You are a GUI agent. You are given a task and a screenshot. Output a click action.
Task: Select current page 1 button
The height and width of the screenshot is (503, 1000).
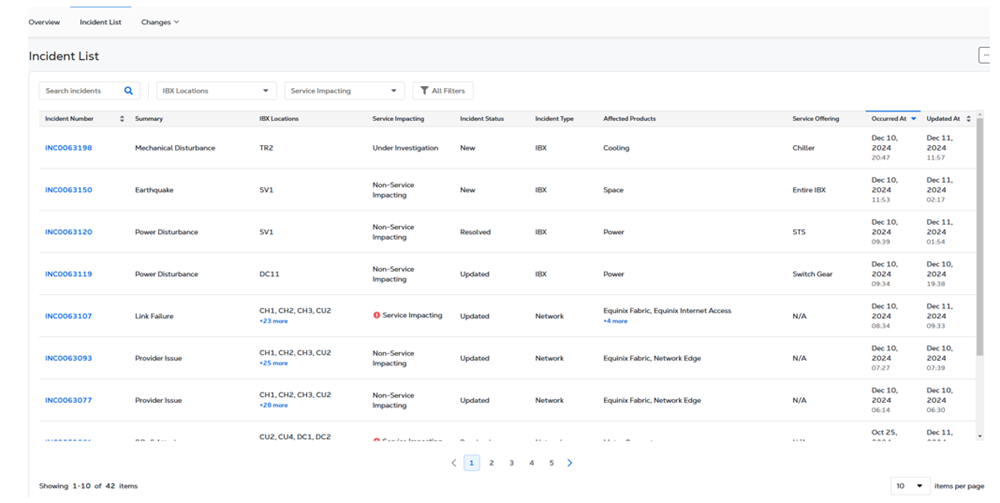(x=471, y=463)
